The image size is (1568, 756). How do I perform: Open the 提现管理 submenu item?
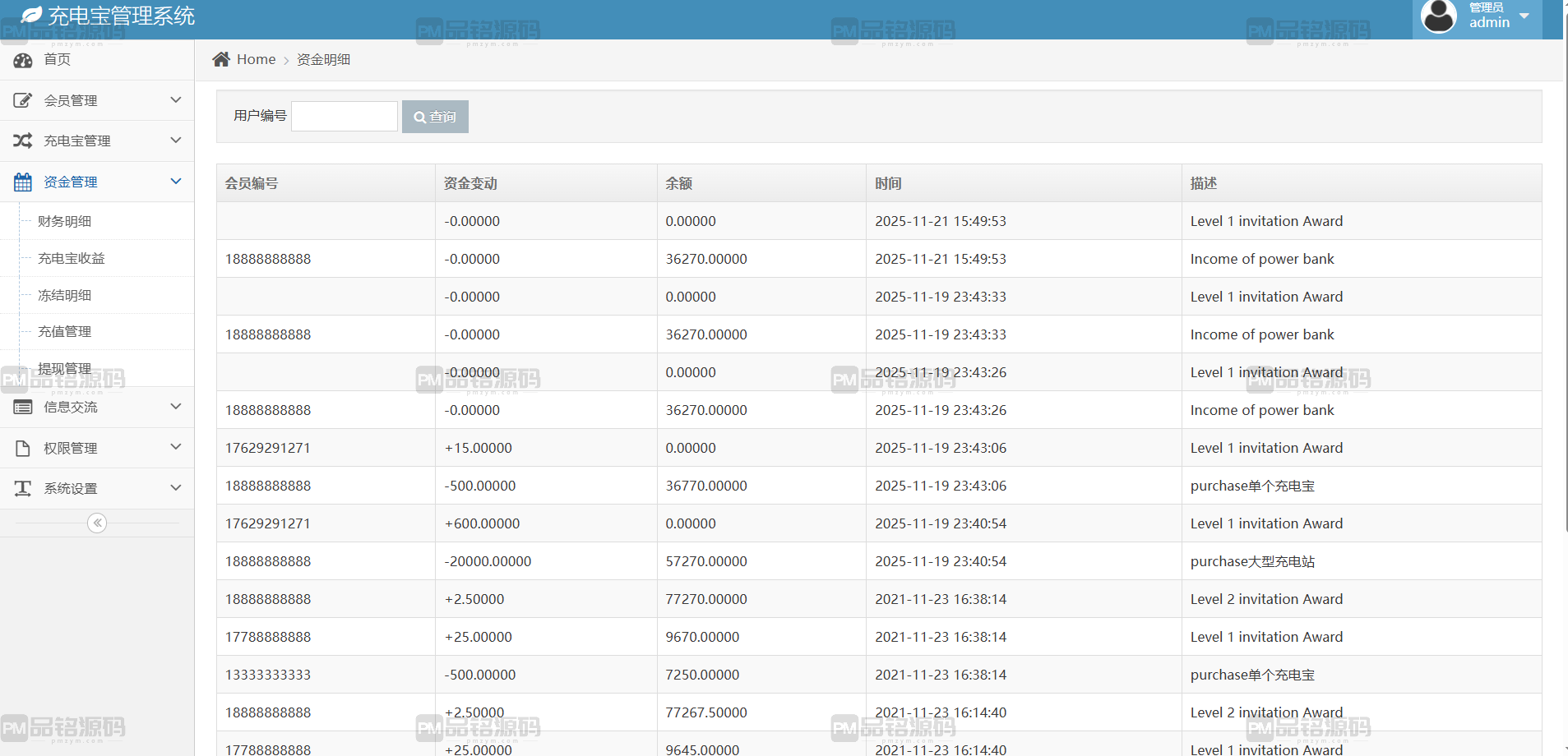point(65,368)
